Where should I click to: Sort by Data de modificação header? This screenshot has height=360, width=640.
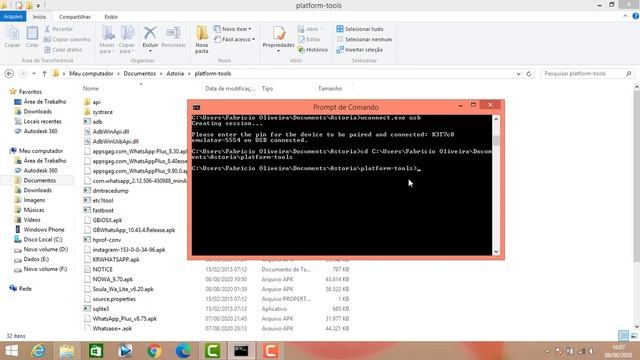tap(230, 88)
